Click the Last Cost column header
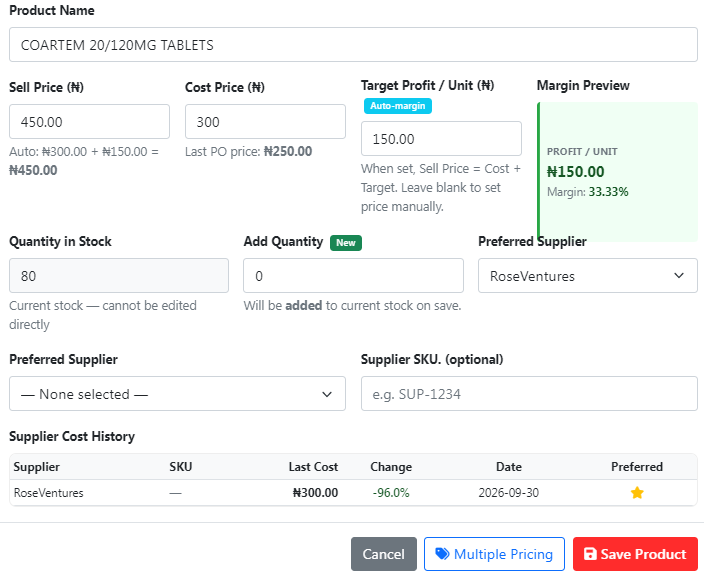Viewport: 704px width, 574px height. pos(313,467)
